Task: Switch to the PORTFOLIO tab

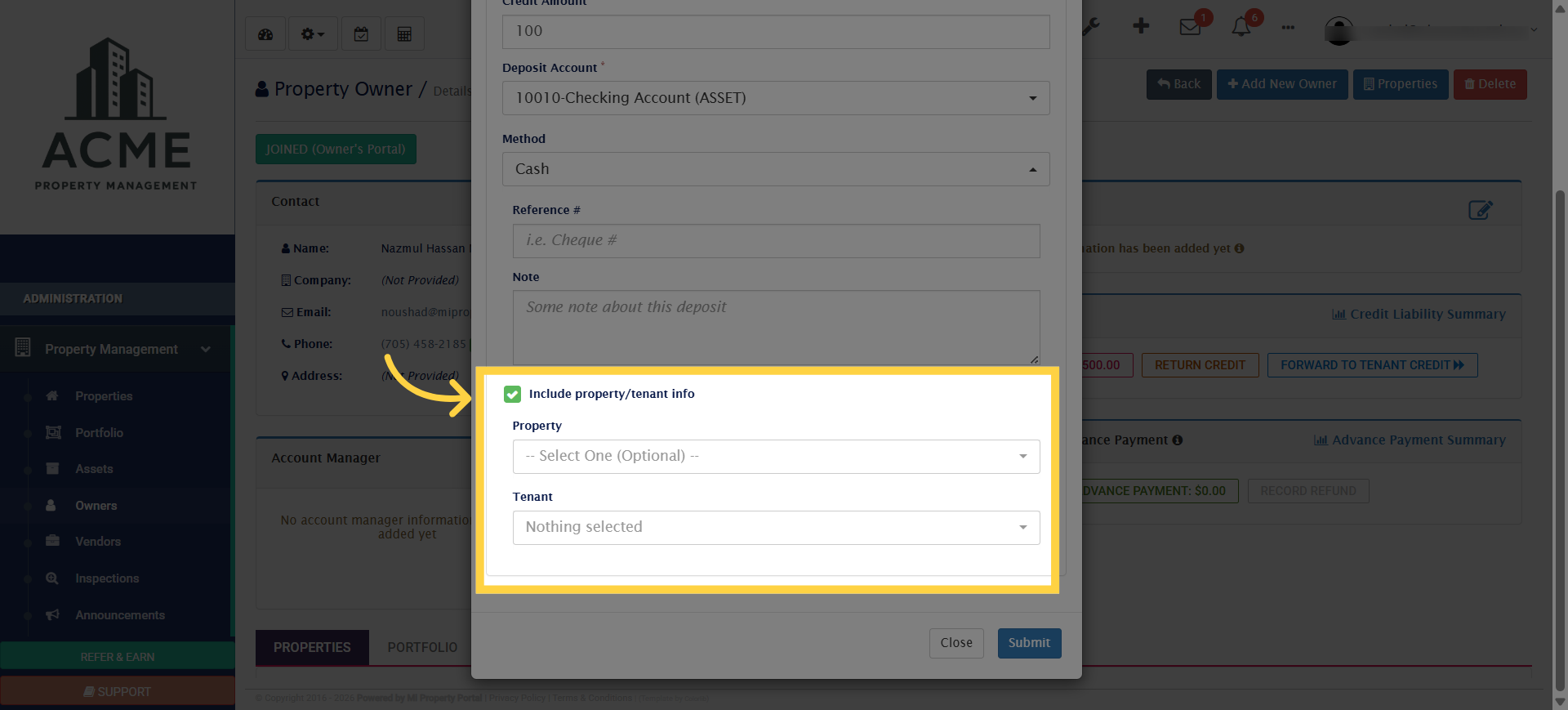Action: click(x=422, y=647)
